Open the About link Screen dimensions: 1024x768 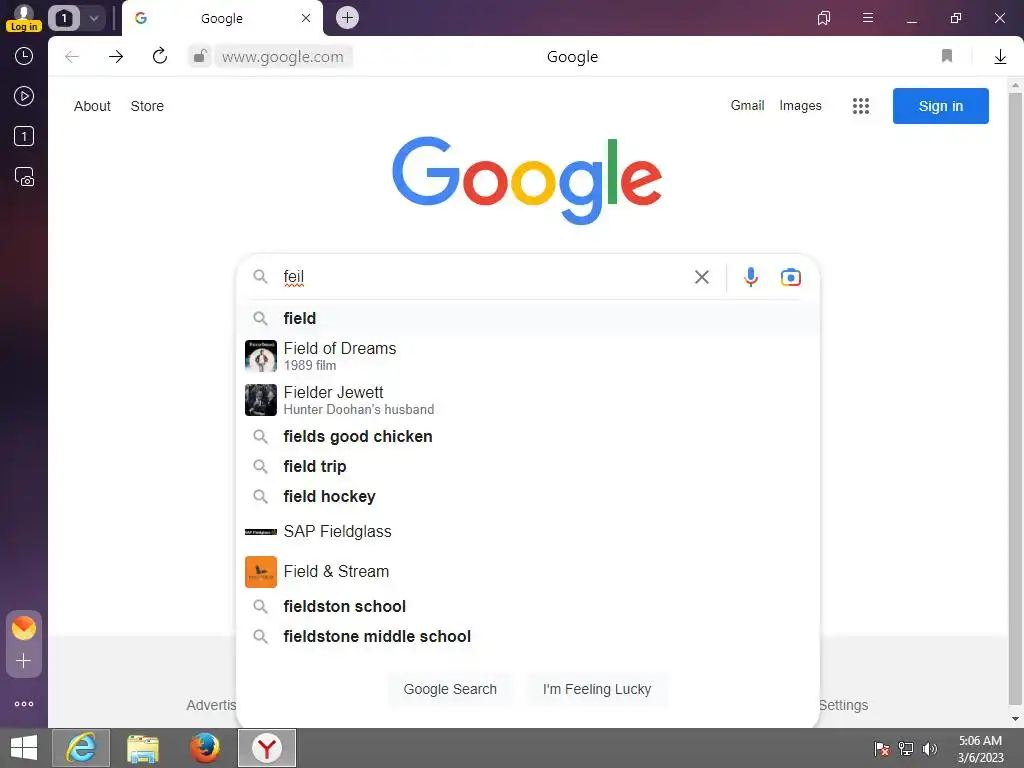(92, 106)
